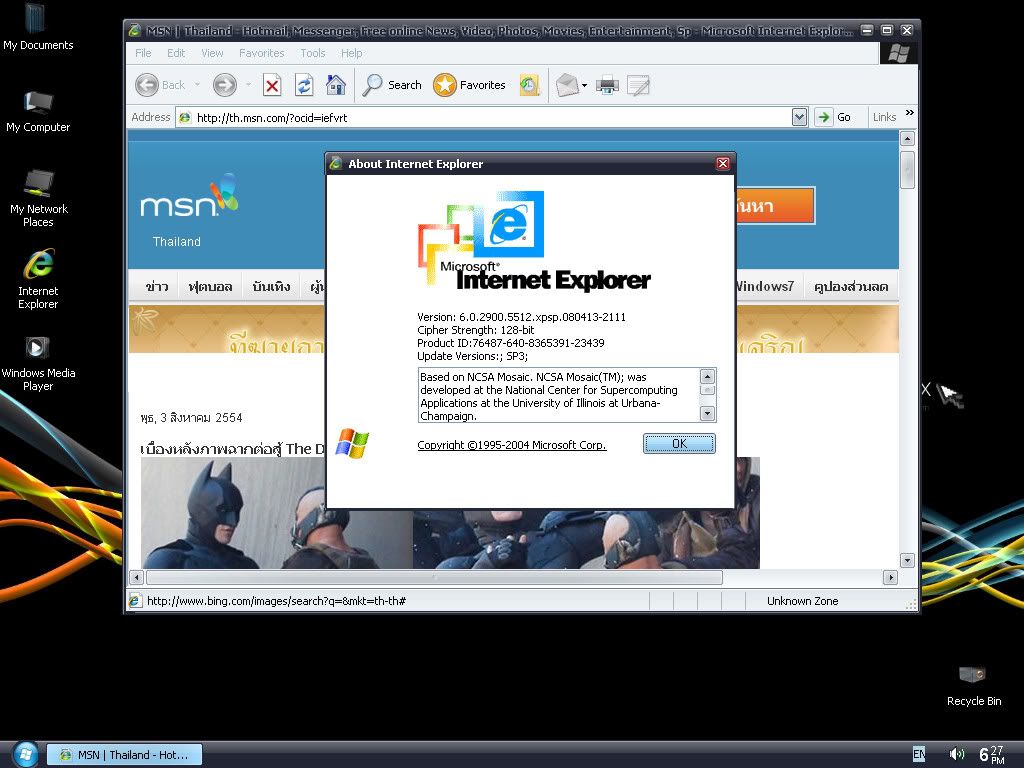The height and width of the screenshot is (768, 1024).
Task: Refresh the page with the Refresh icon
Action: coord(304,85)
